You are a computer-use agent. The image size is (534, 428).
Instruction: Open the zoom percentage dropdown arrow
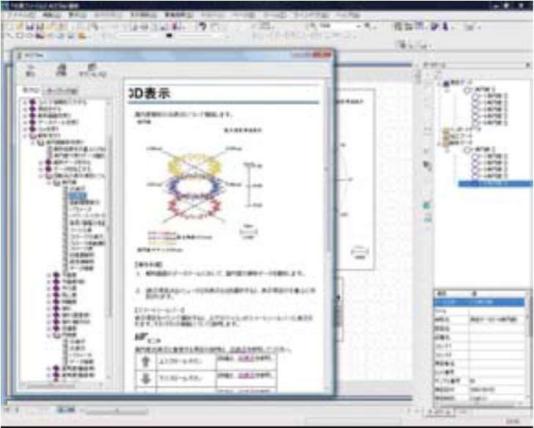[x=359, y=26]
